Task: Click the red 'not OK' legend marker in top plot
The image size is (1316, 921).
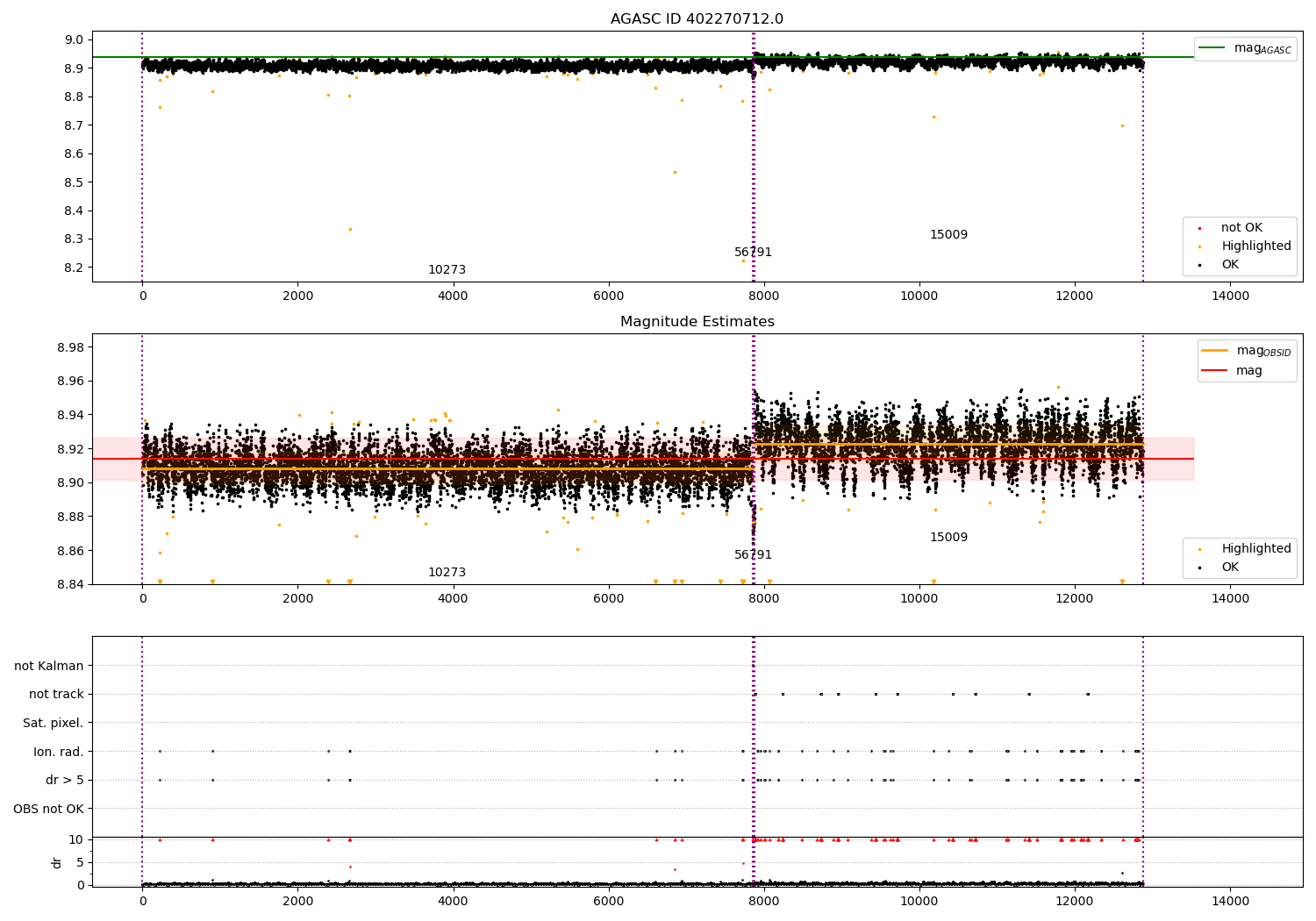Action: point(1199,228)
